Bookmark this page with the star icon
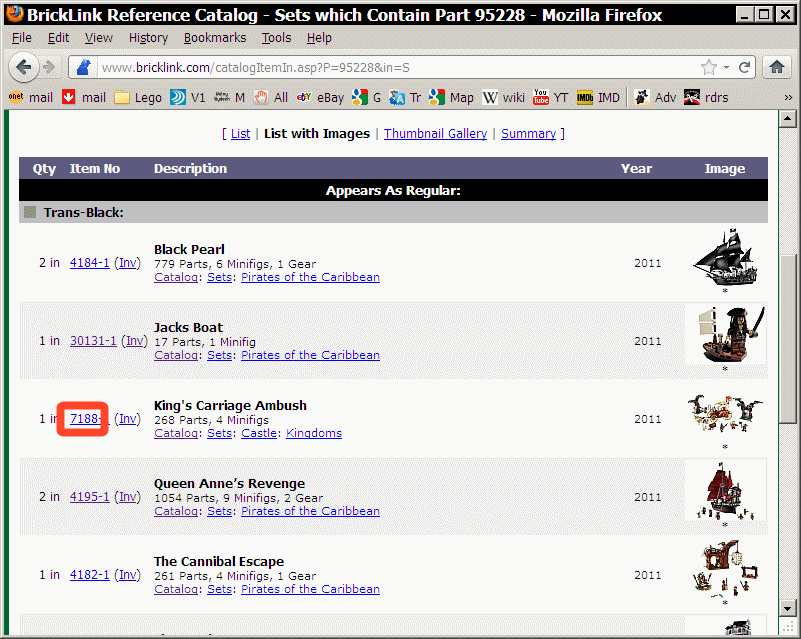 coord(709,67)
